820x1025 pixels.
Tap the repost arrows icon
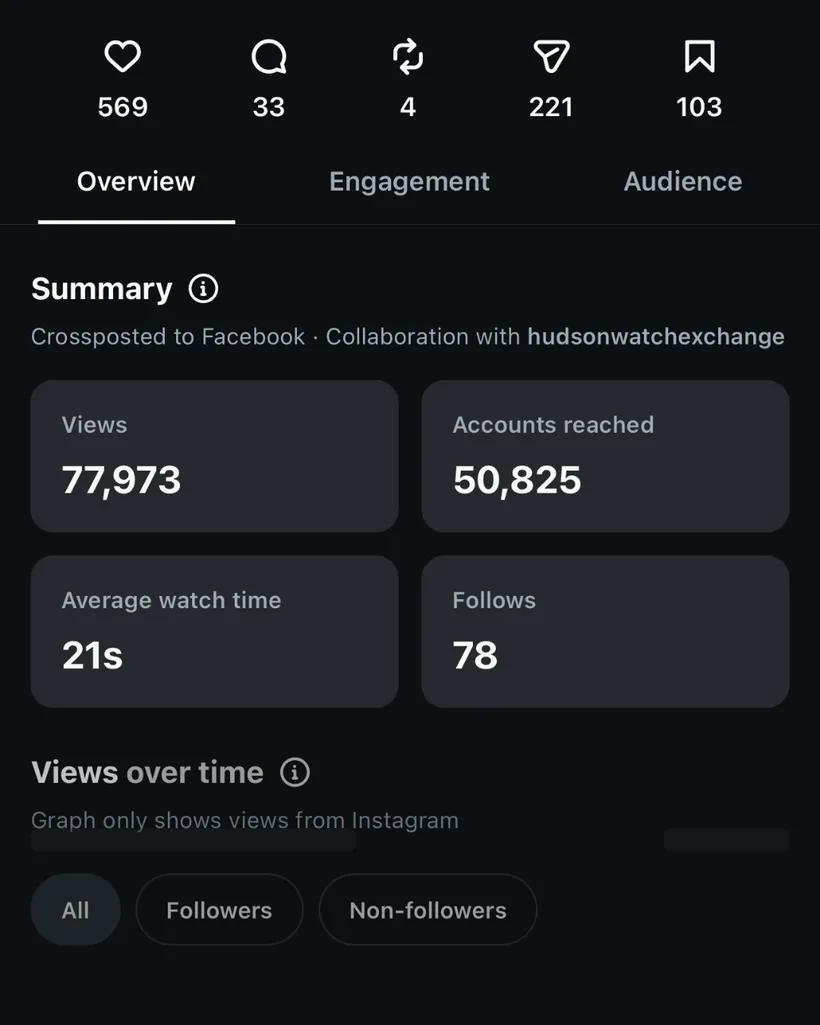(408, 57)
